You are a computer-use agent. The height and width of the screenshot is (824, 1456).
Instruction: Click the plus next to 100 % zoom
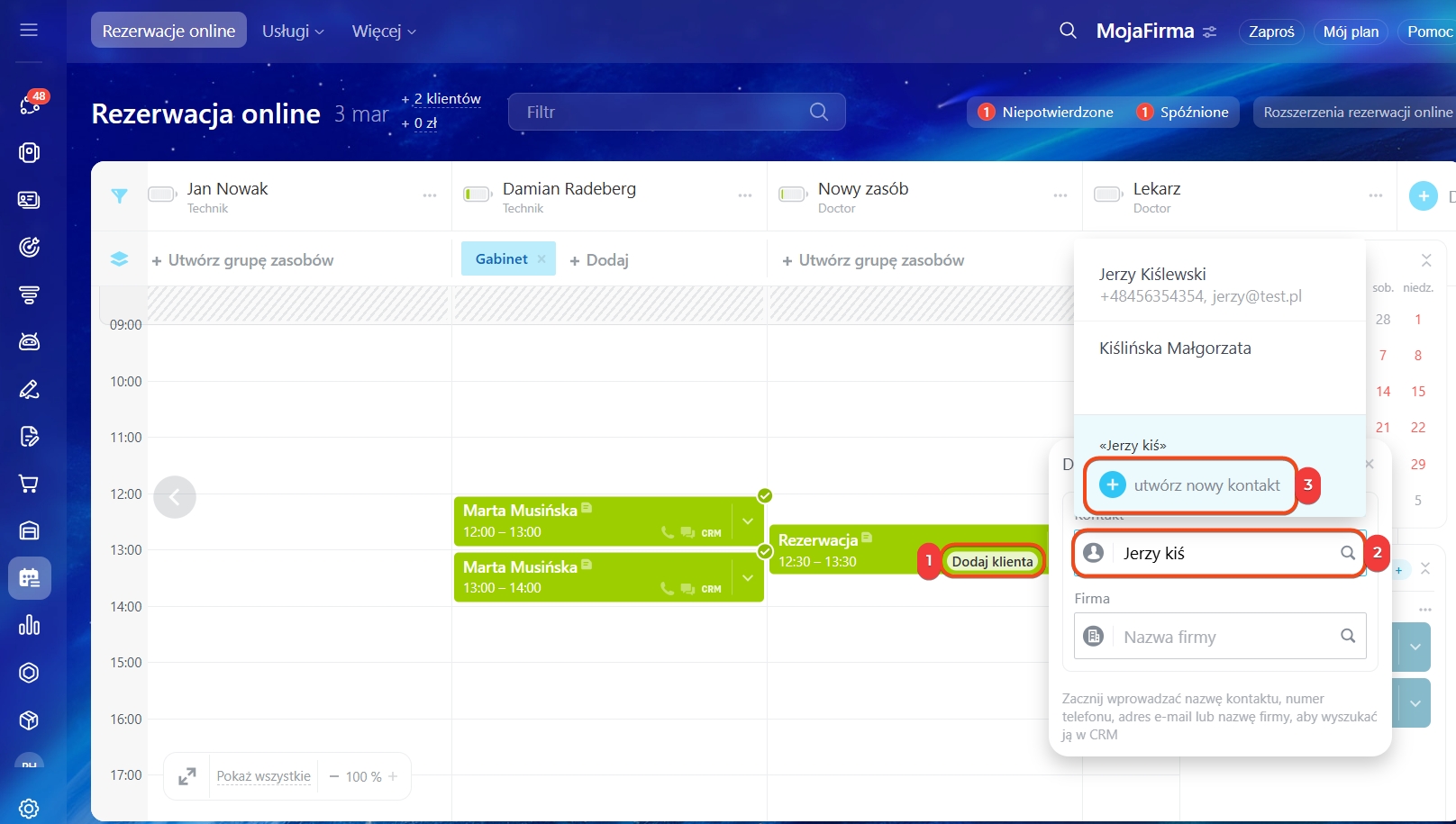[x=393, y=776]
